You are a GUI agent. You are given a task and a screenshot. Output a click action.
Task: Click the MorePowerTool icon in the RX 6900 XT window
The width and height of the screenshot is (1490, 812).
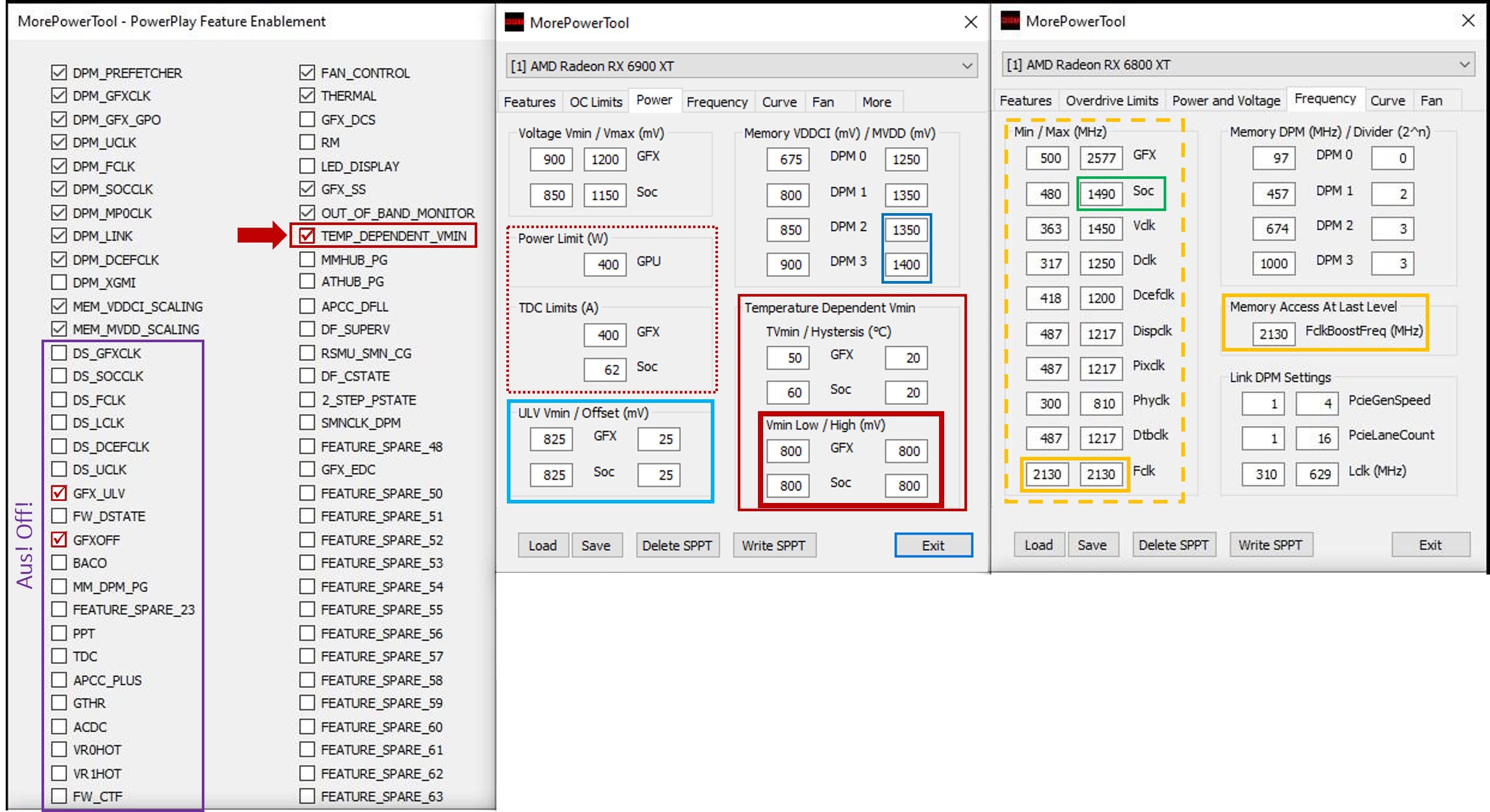pos(514,22)
